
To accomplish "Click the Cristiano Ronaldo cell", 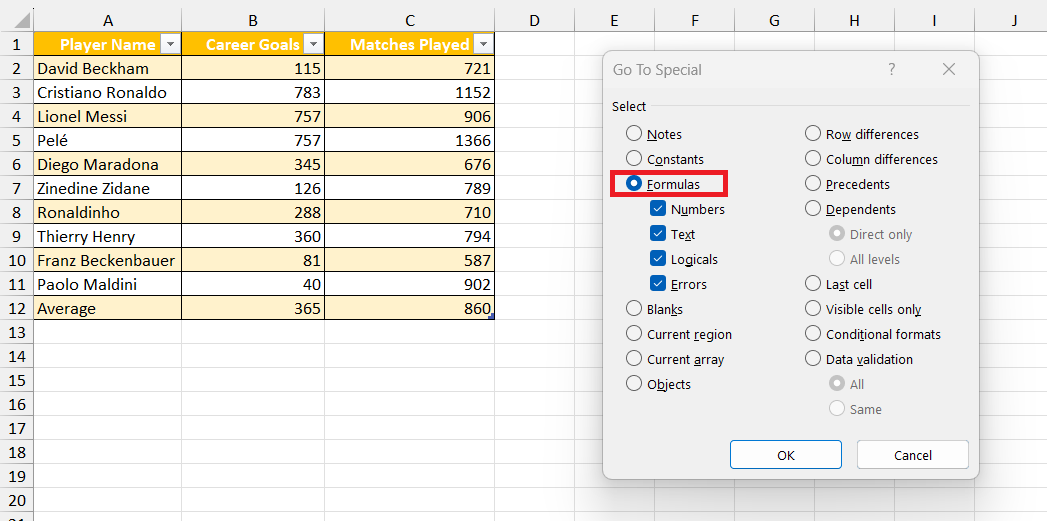I will tap(108, 92).
